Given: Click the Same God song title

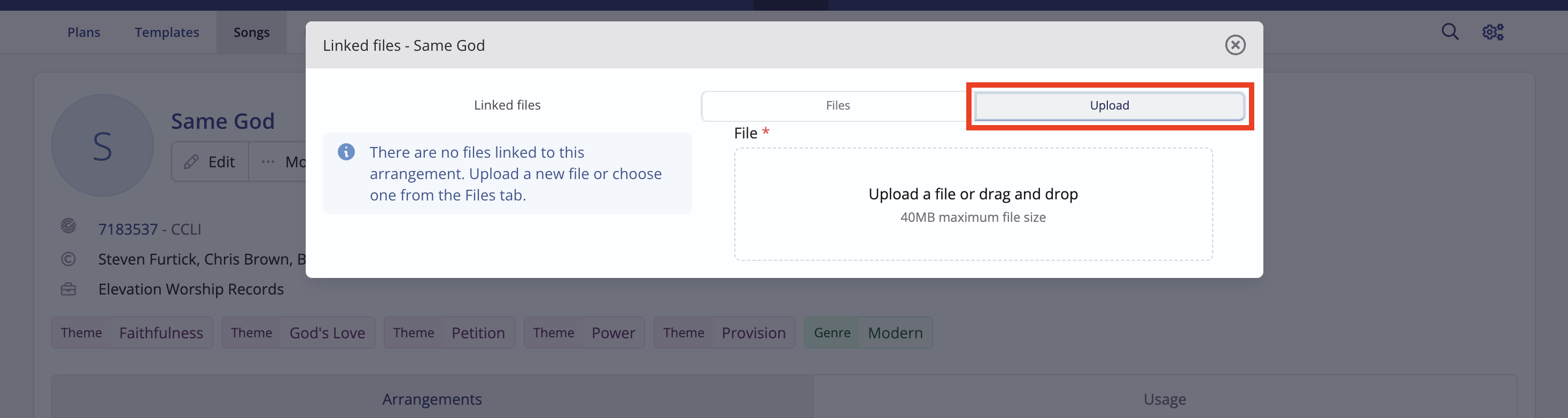Looking at the screenshot, I should coord(223,121).
